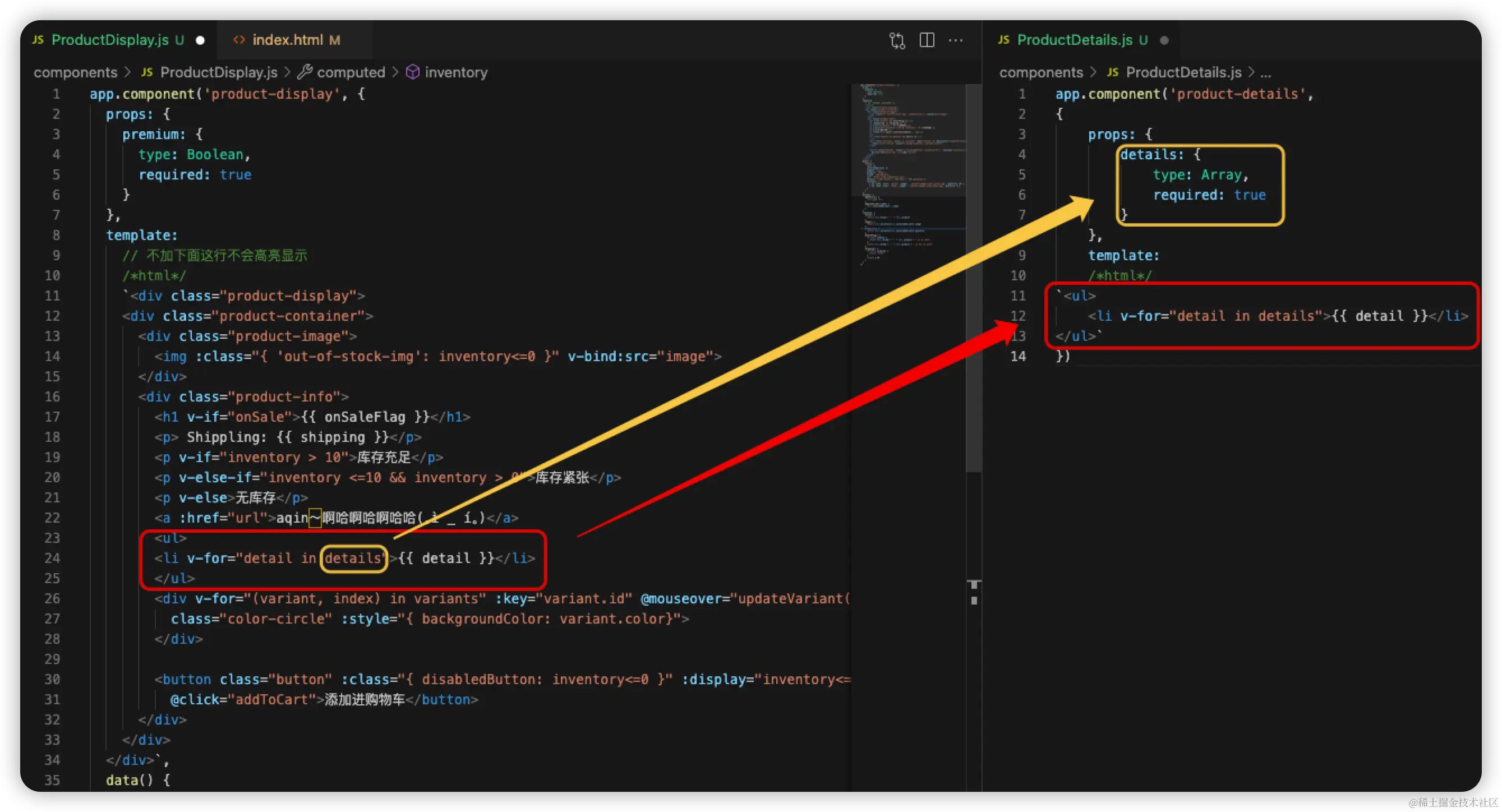
Task: Open the computed breadcrumb dropdown
Action: pos(351,72)
